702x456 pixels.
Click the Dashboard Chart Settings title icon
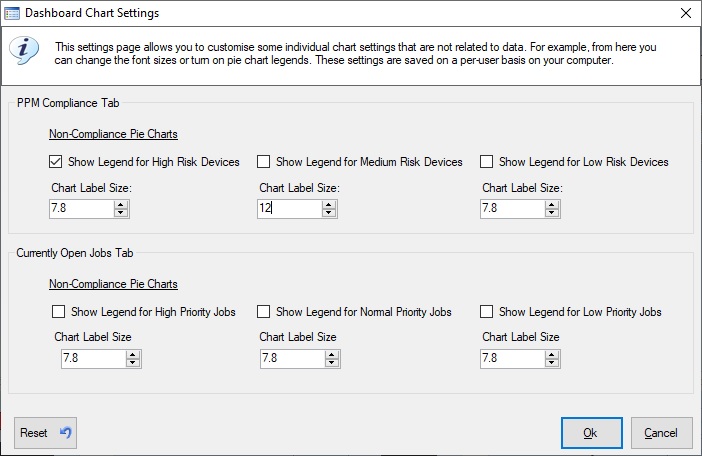click(12, 13)
